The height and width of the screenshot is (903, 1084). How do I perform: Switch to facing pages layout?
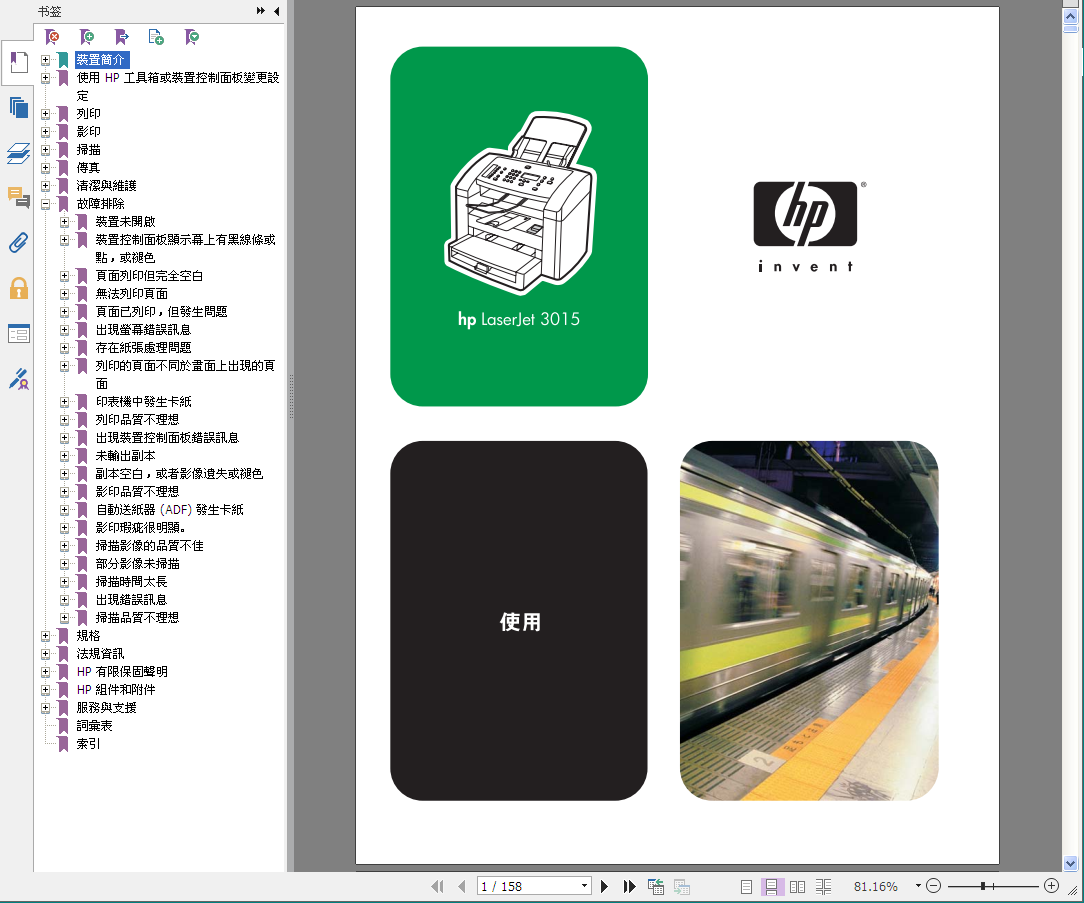[797, 886]
